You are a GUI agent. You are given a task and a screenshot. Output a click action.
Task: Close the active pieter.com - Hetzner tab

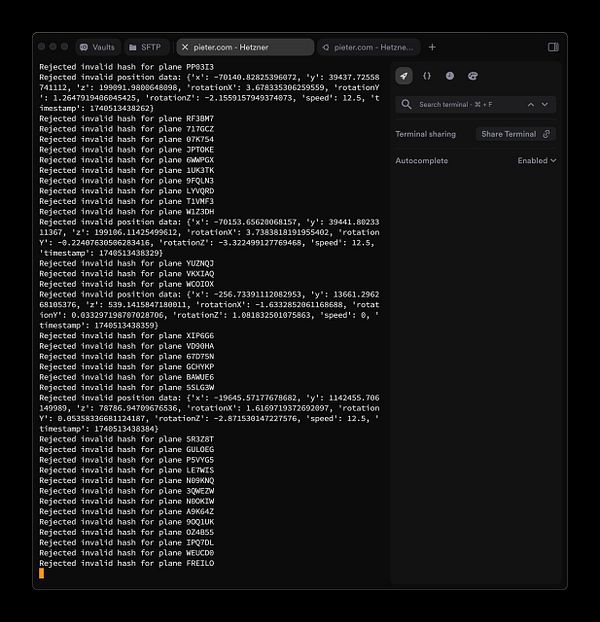(x=185, y=47)
